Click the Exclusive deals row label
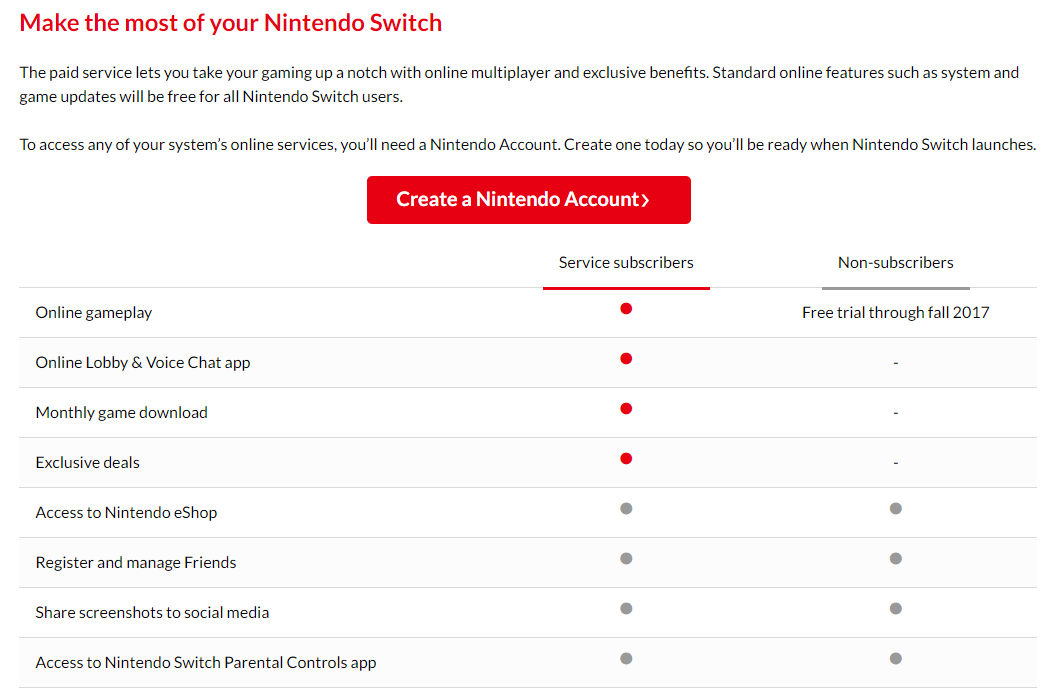The image size is (1058, 697). click(87, 462)
